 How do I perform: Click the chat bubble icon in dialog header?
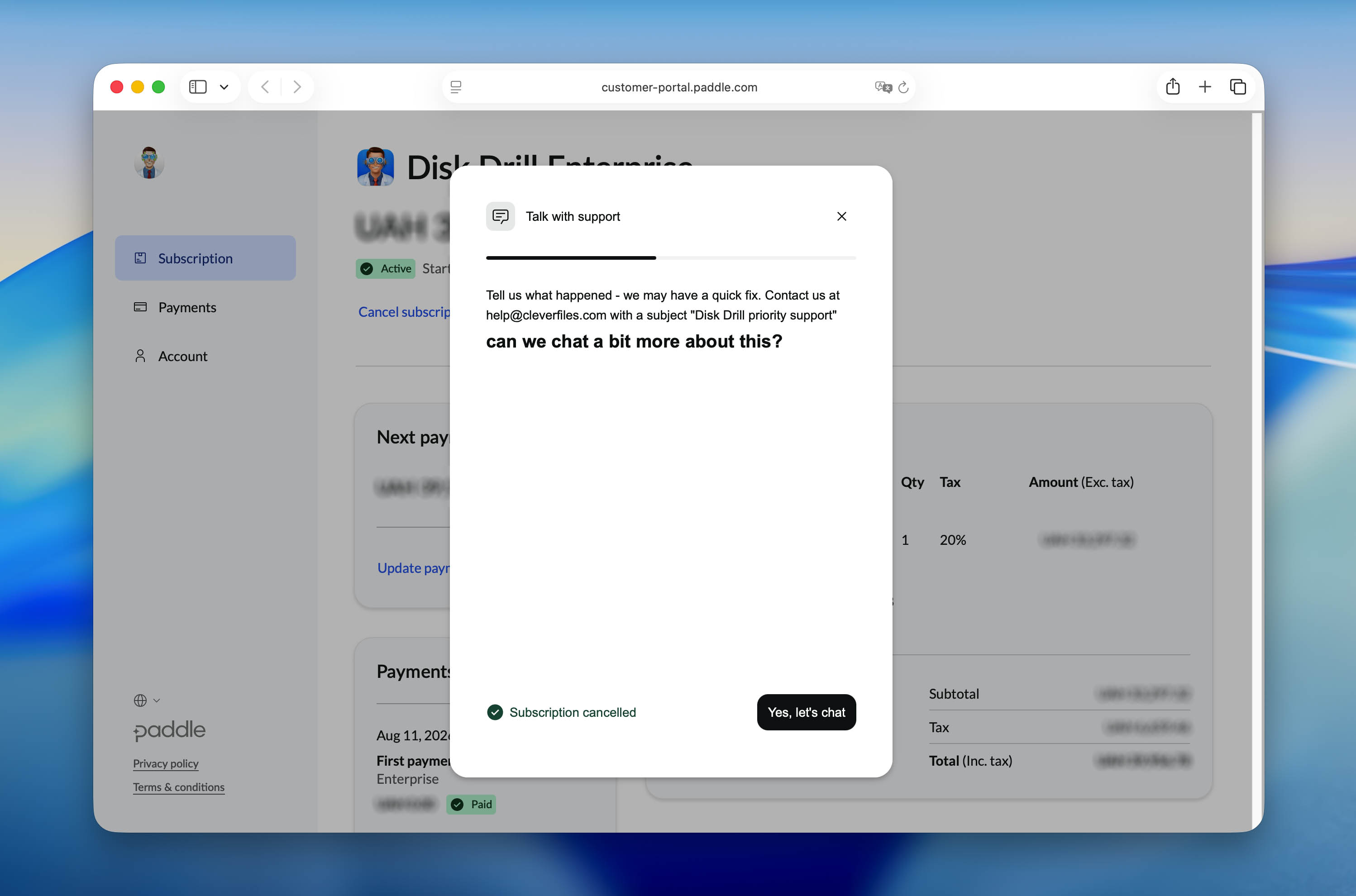click(x=501, y=216)
